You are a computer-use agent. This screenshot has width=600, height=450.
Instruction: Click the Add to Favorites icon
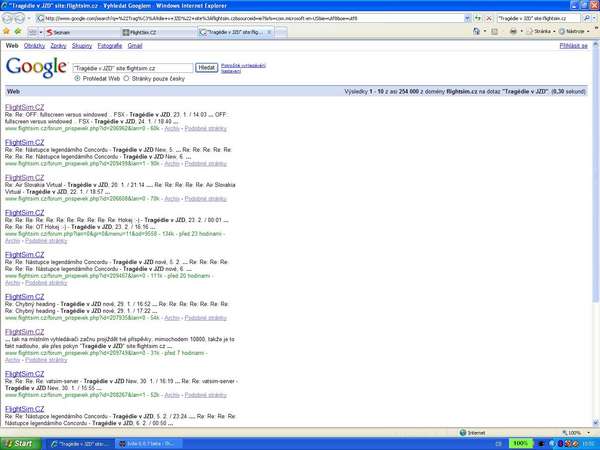(18, 31)
